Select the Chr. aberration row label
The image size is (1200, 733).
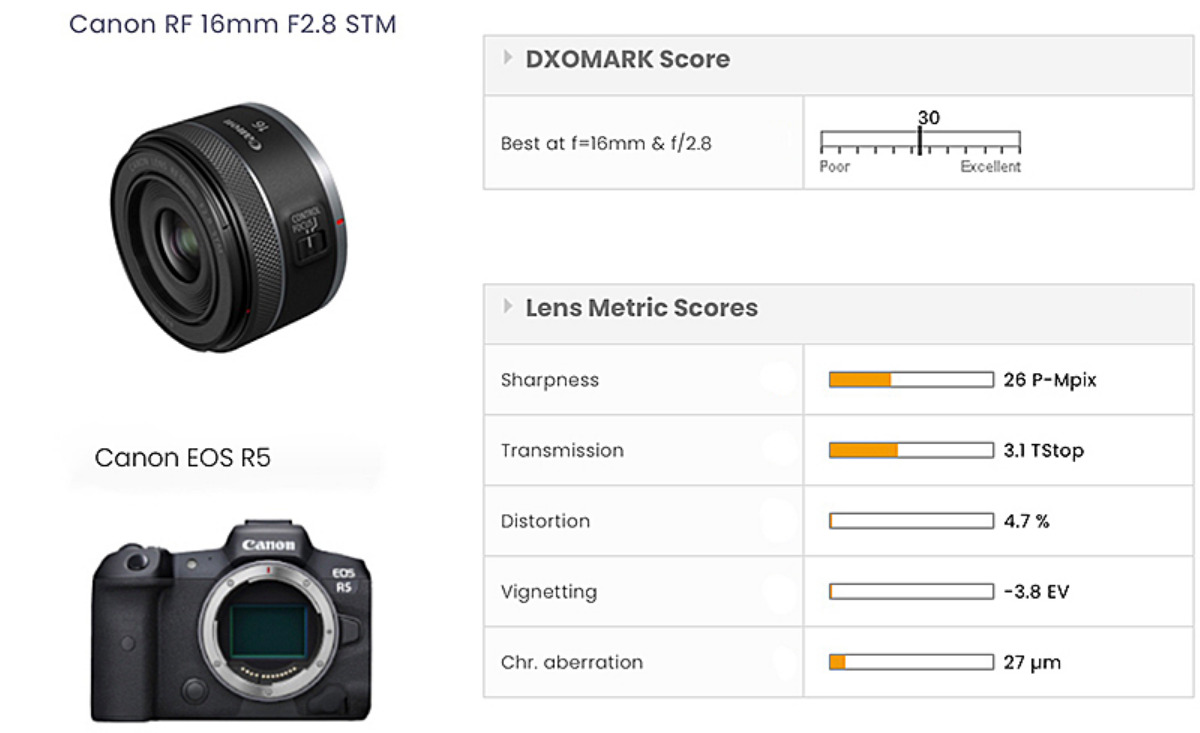(x=571, y=662)
